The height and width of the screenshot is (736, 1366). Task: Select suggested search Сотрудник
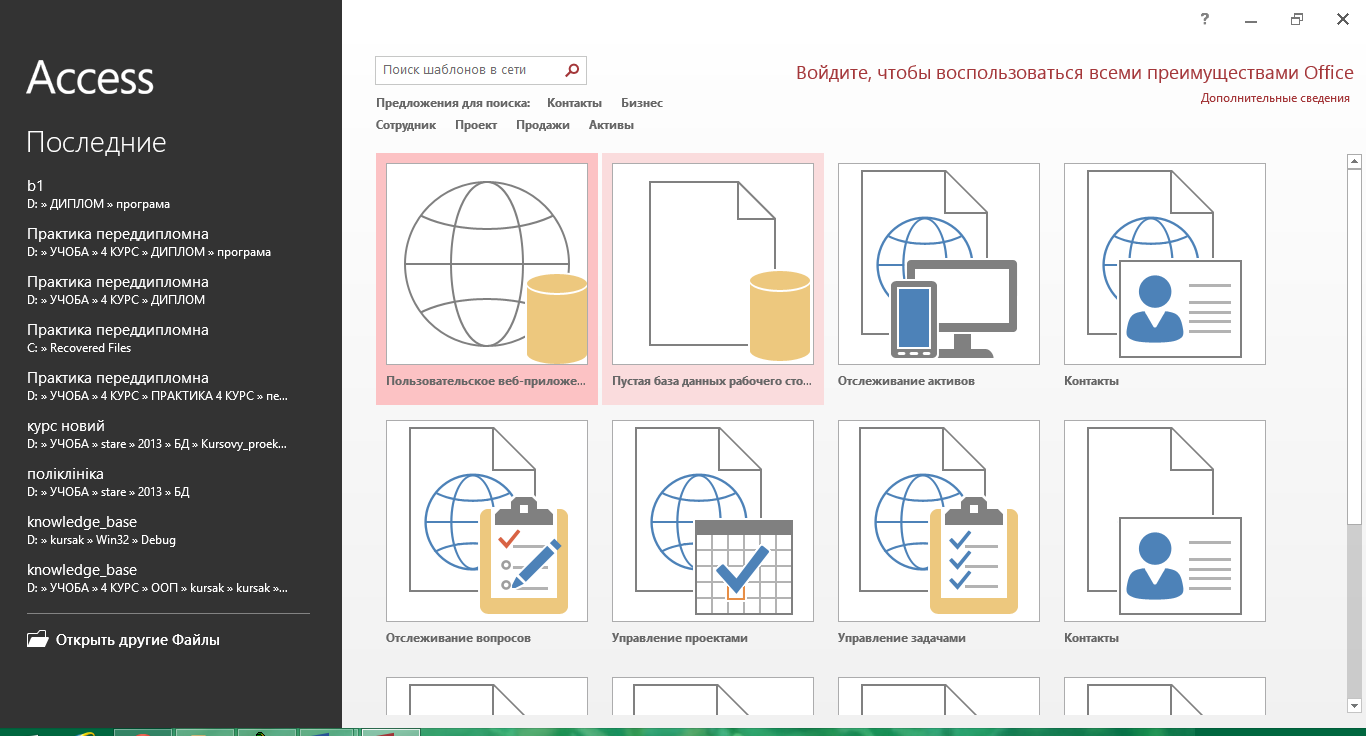[406, 125]
